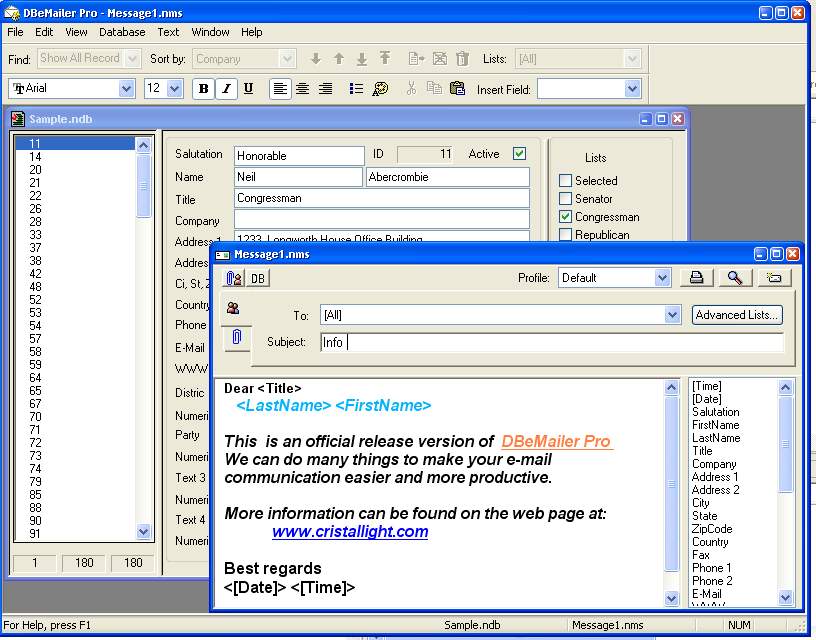Open the Database menu
The width and height of the screenshot is (816, 640).
[x=122, y=32]
